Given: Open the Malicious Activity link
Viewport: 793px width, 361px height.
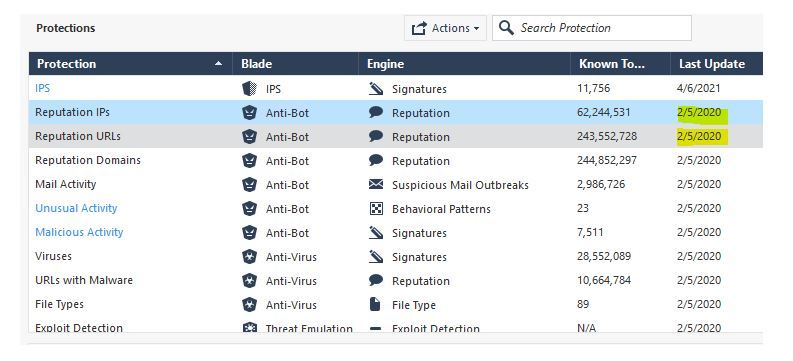Looking at the screenshot, I should point(79,233).
